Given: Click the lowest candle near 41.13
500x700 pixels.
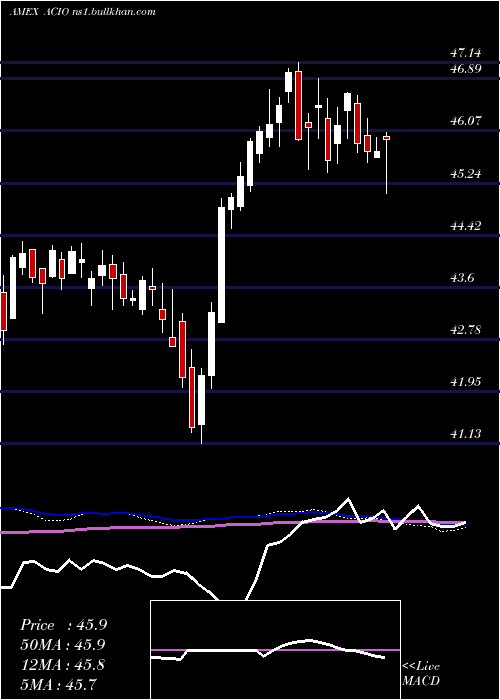Looking at the screenshot, I should 201,406.
